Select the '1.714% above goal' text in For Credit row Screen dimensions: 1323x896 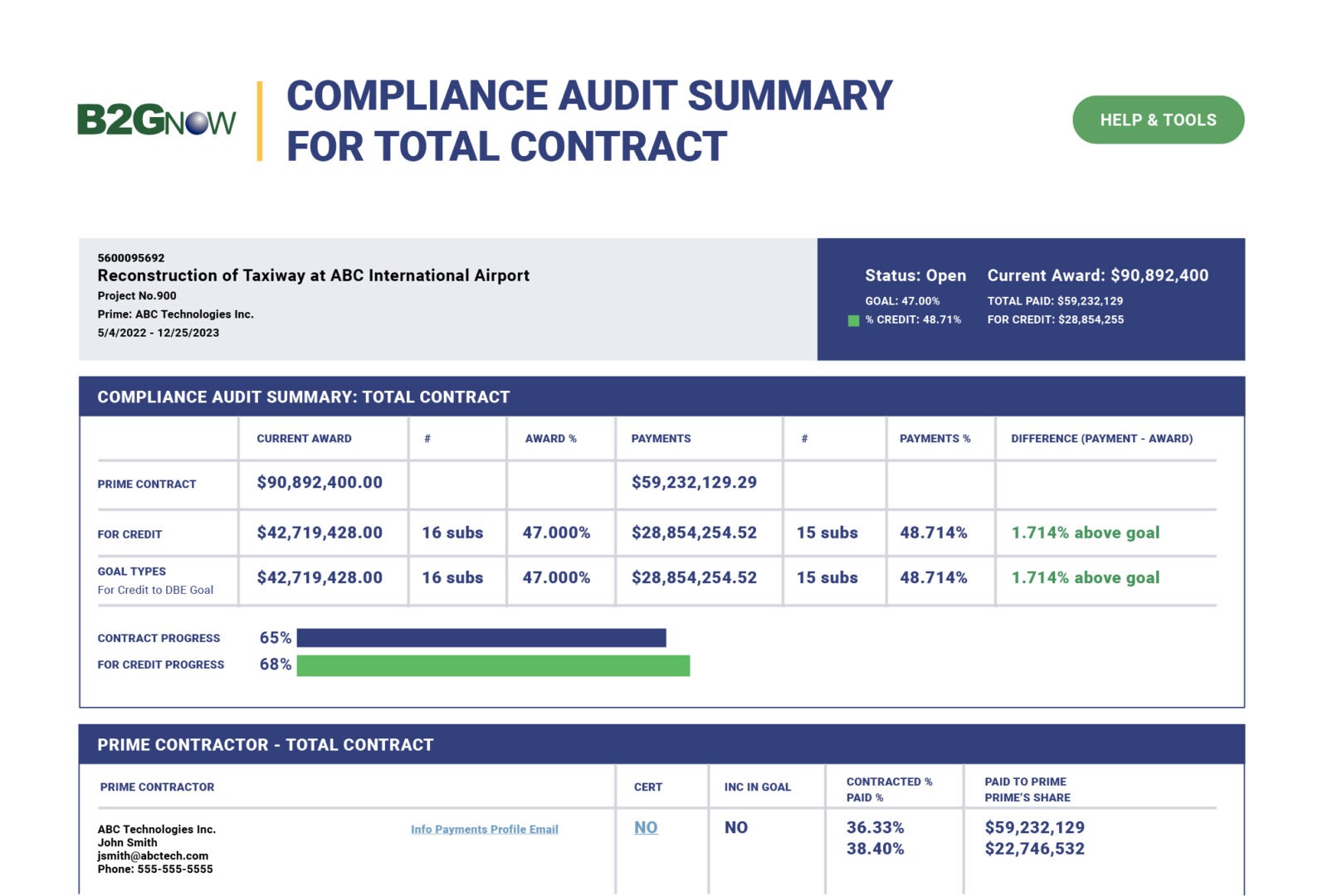1085,533
